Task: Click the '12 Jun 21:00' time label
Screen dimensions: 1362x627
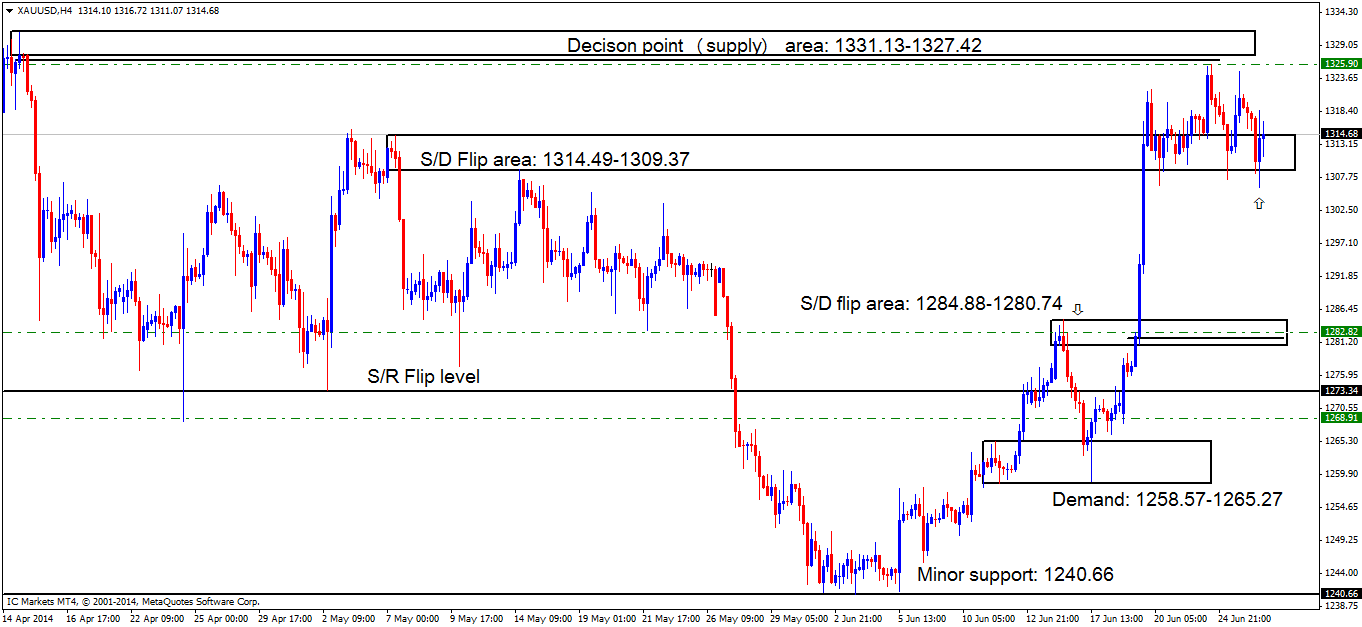Action: 1053,619
